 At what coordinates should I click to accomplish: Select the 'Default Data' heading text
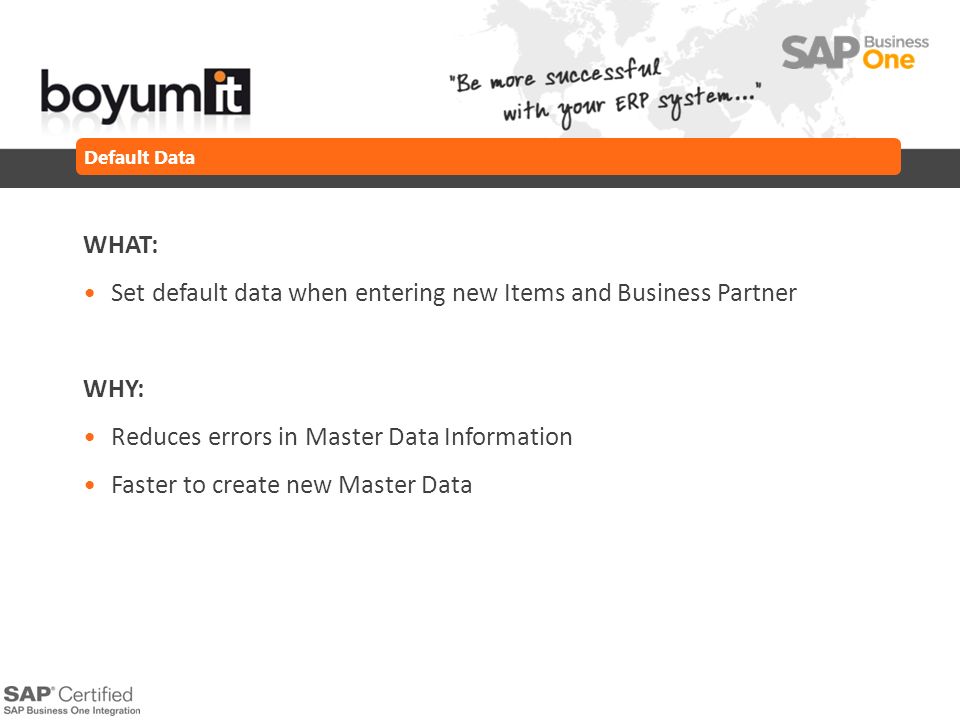[139, 157]
